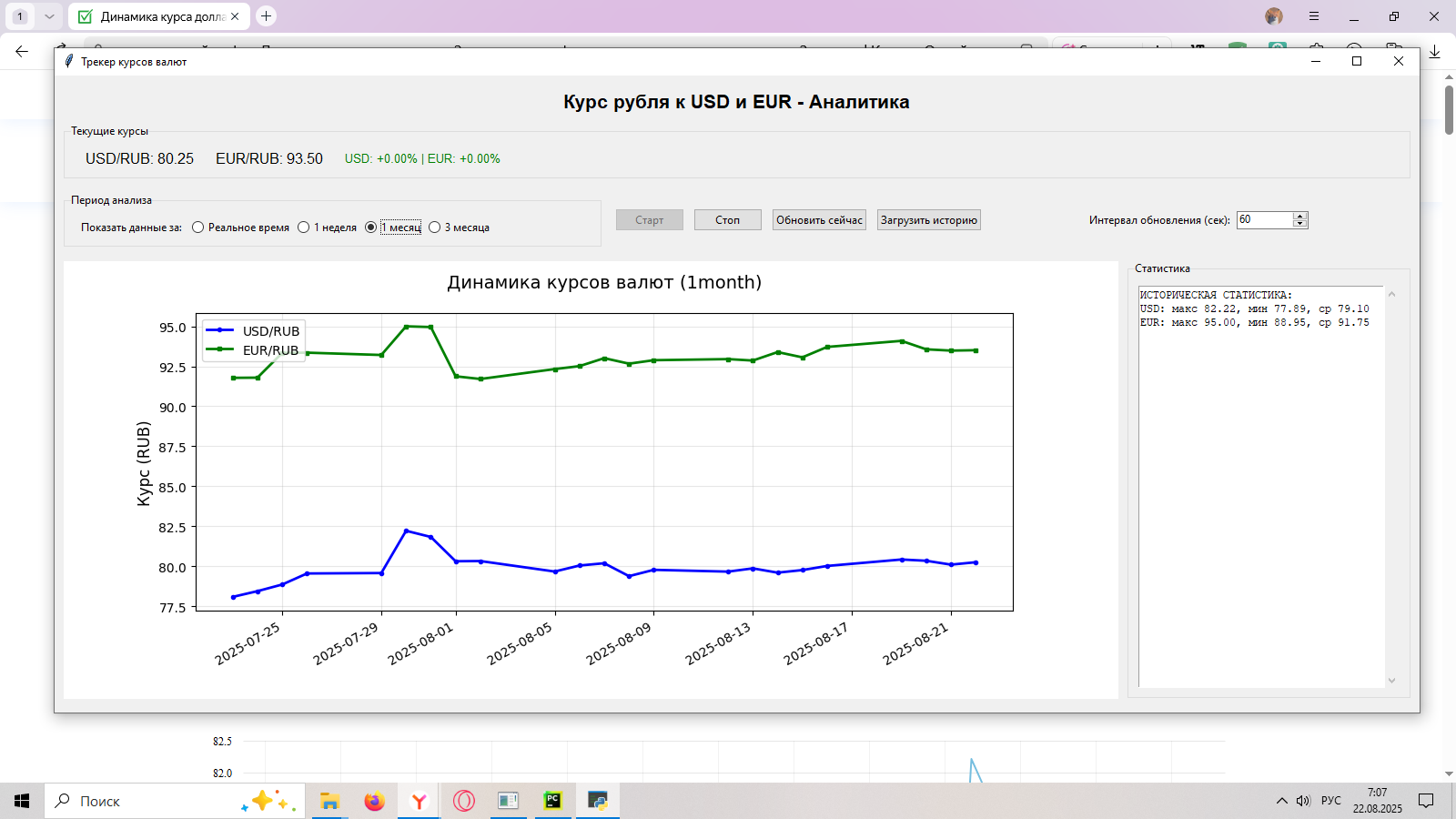
Task: Open browser downloads arrow icon
Action: coord(1435,52)
